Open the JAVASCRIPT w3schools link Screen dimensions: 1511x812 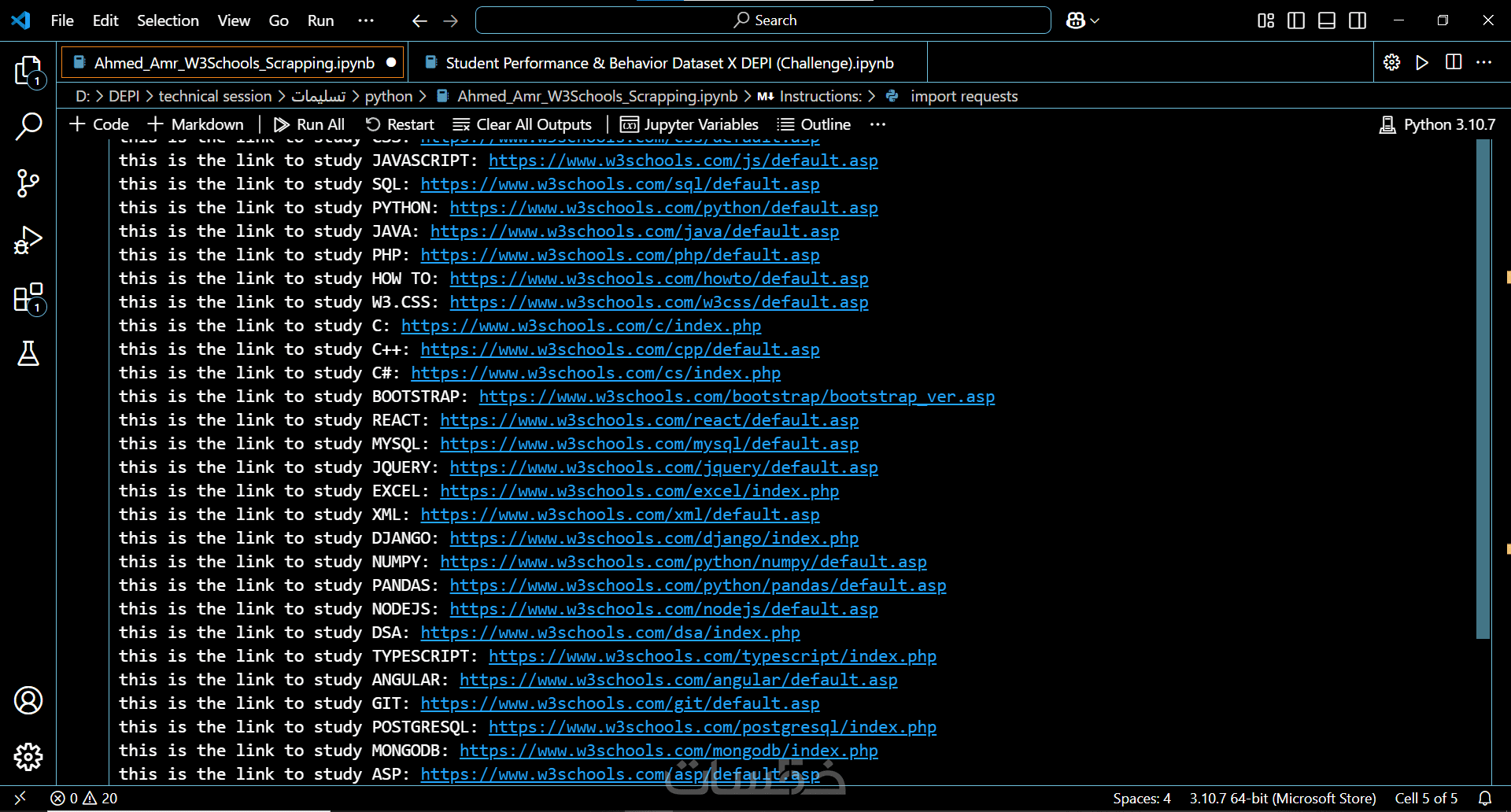683,161
